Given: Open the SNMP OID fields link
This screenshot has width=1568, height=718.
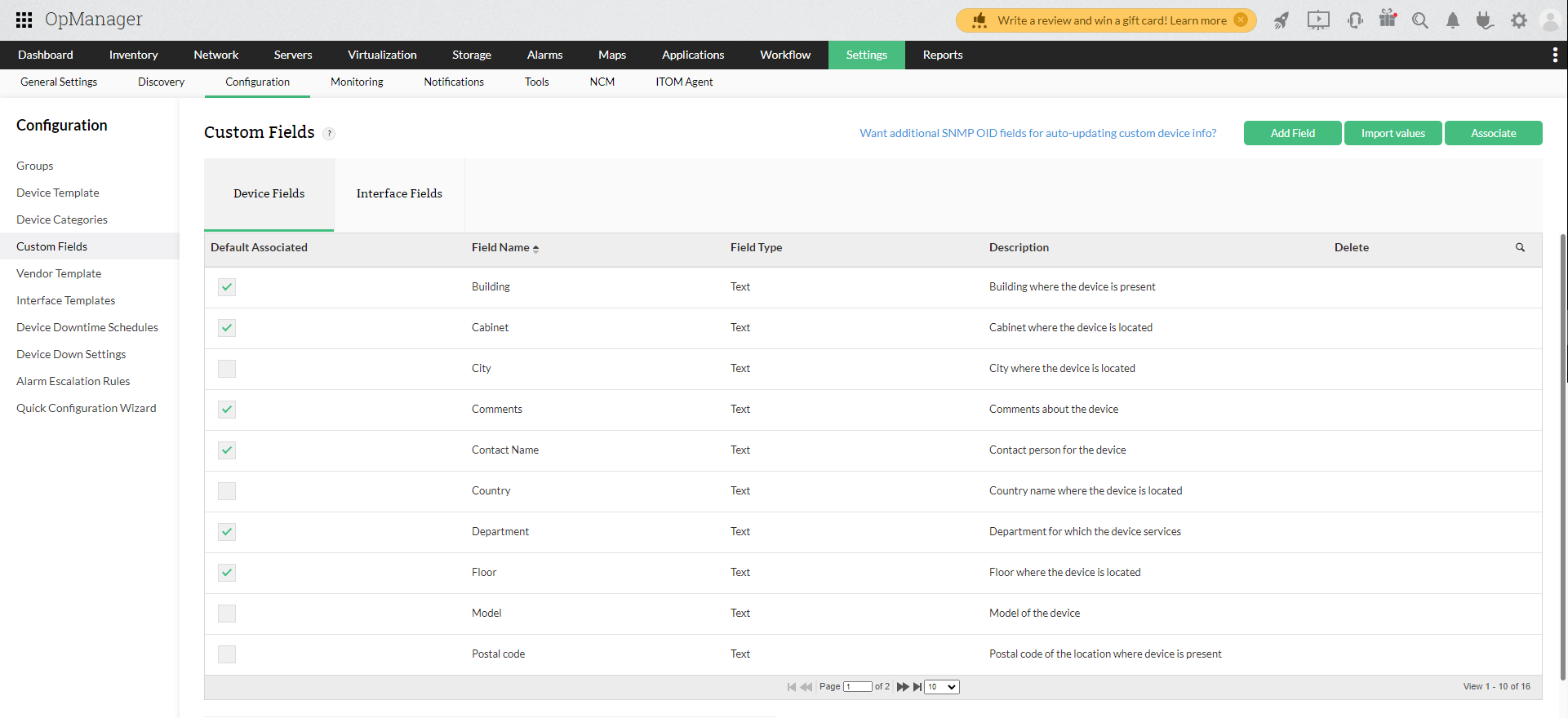Looking at the screenshot, I should [1037, 133].
